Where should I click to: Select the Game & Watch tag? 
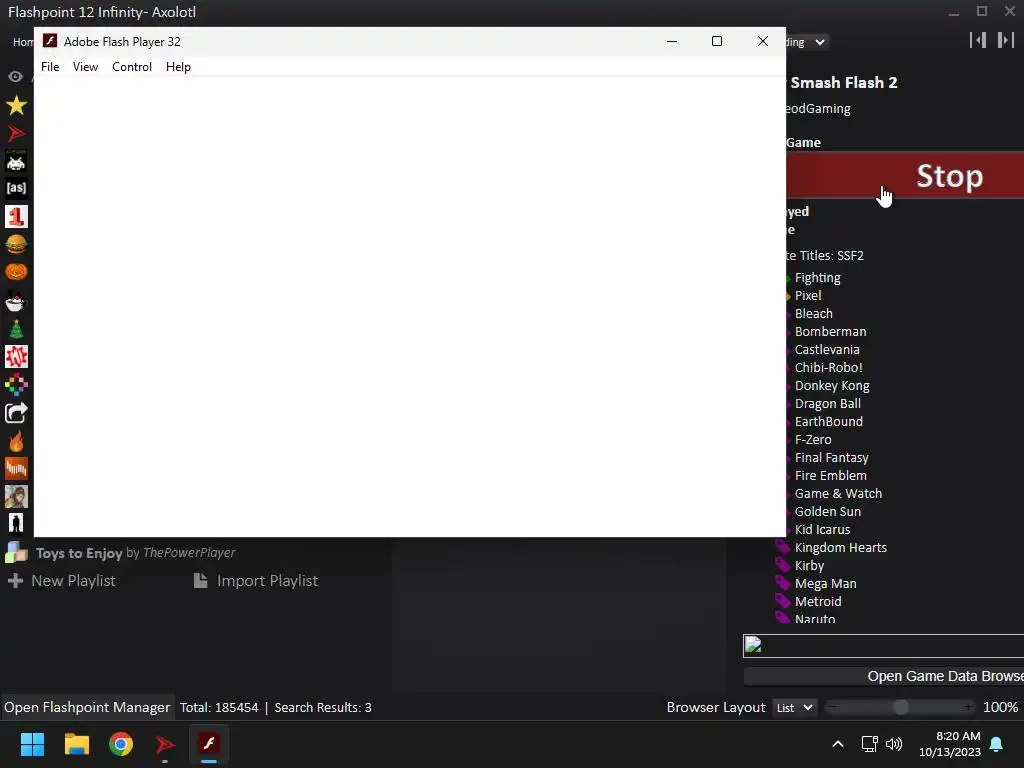point(838,494)
